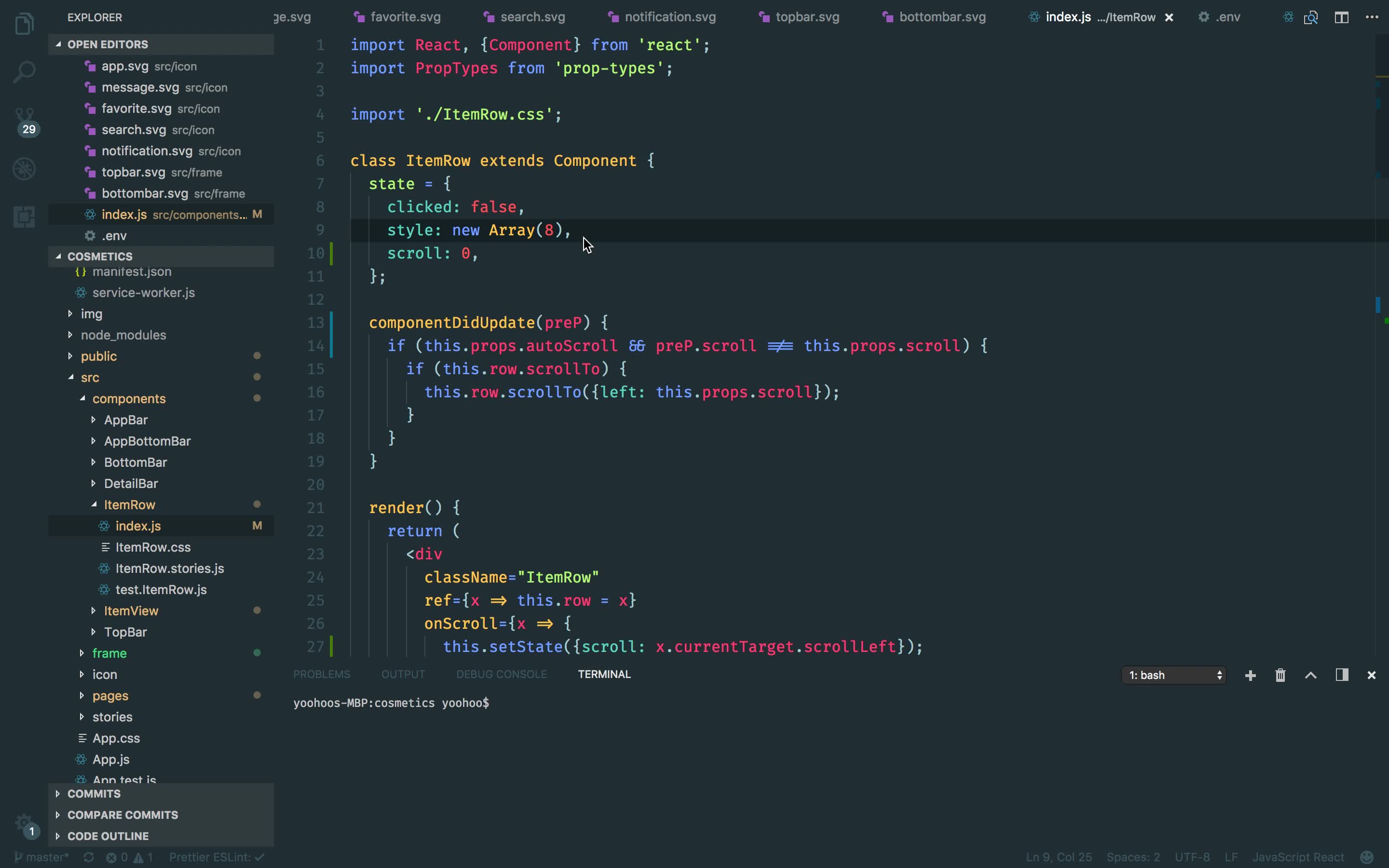
Task: Toggle terminal panel position icon
Action: tap(1341, 675)
